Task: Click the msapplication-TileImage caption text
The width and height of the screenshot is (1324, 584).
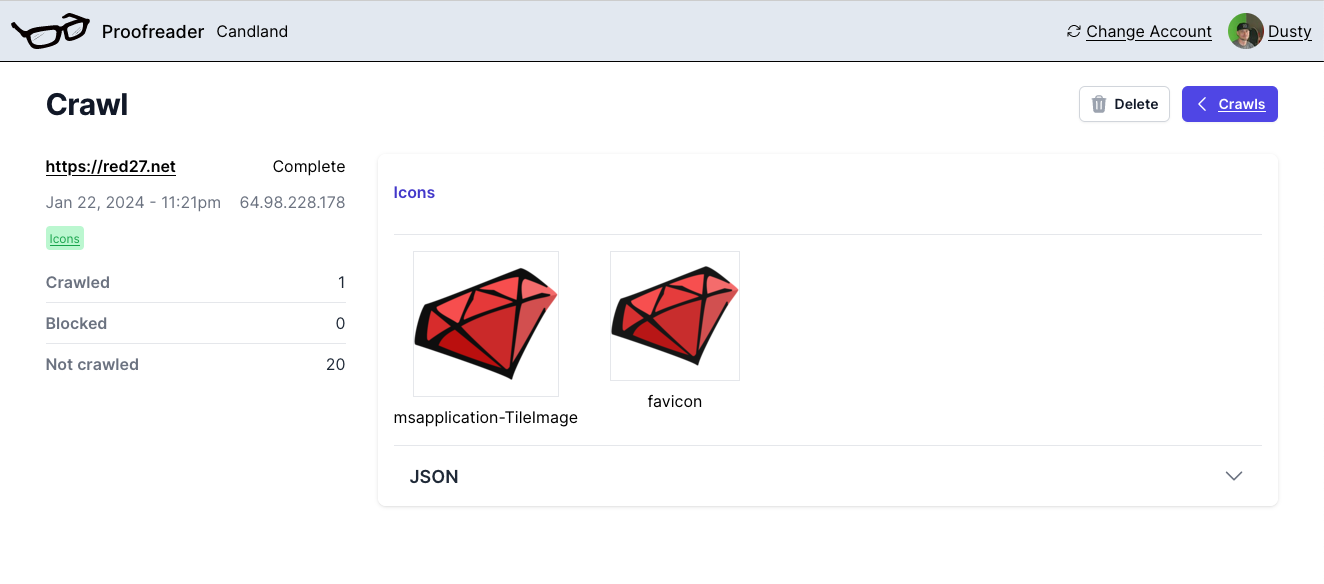Action: (486, 418)
